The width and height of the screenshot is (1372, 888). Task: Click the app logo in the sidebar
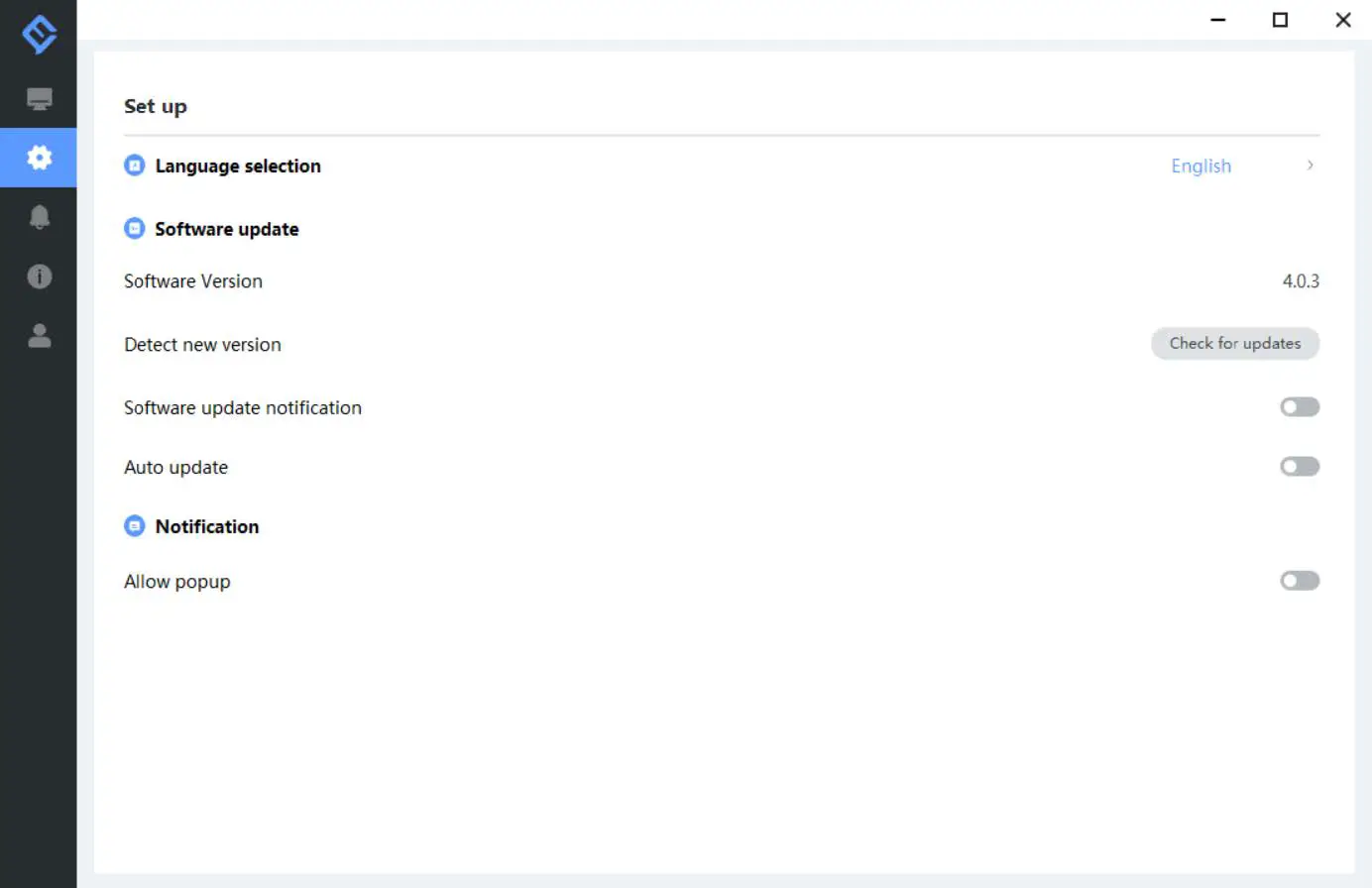point(39,34)
